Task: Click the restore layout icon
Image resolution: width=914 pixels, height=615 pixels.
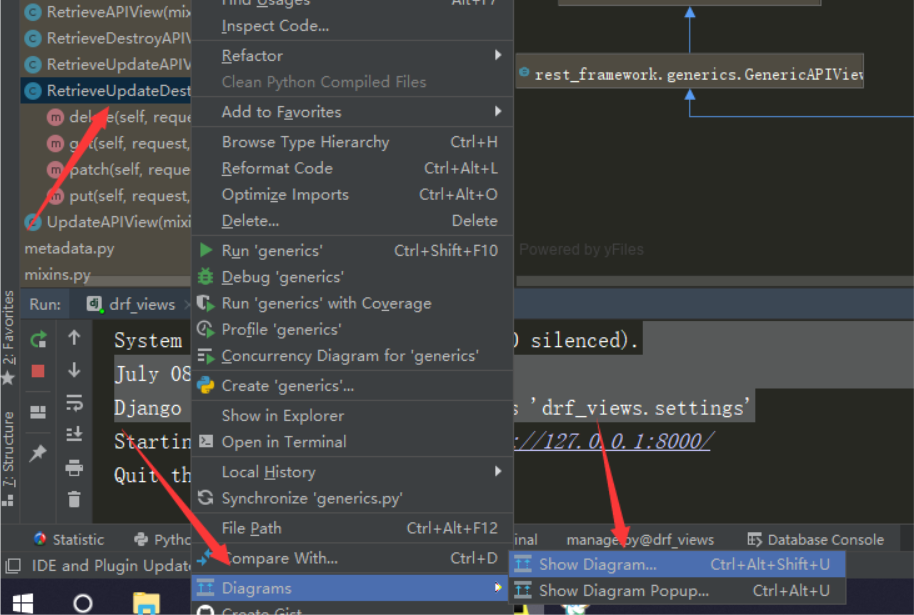Action: coord(38,412)
